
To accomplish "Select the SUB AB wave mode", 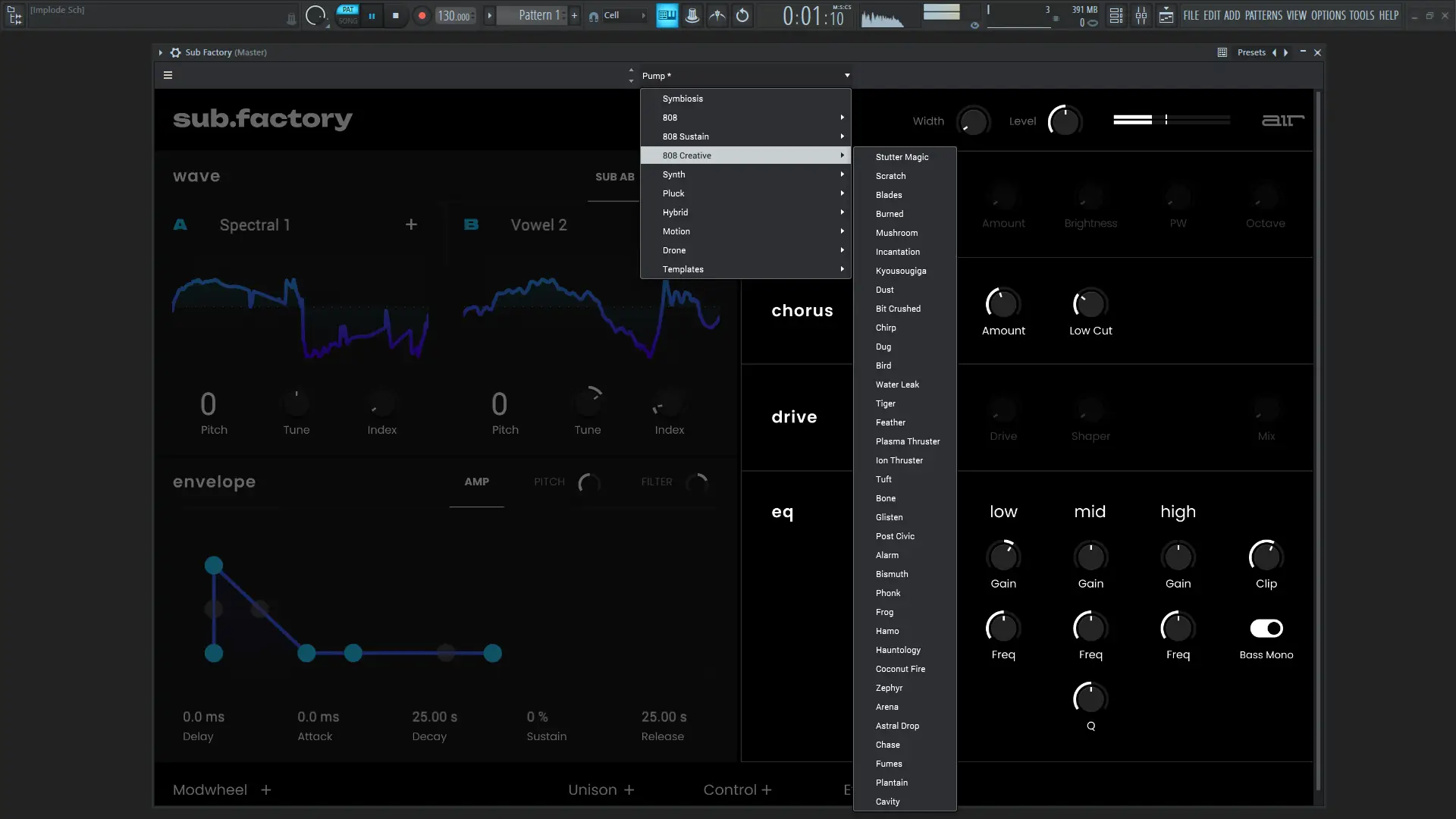I will click(x=614, y=177).
